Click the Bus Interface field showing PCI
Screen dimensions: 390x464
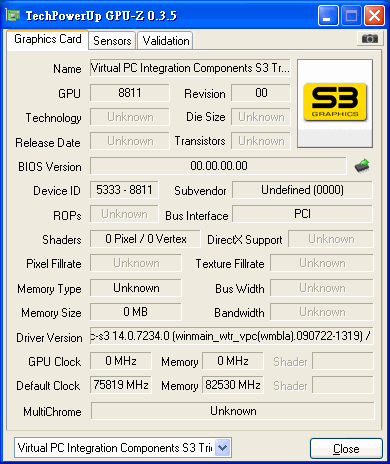pos(302,214)
